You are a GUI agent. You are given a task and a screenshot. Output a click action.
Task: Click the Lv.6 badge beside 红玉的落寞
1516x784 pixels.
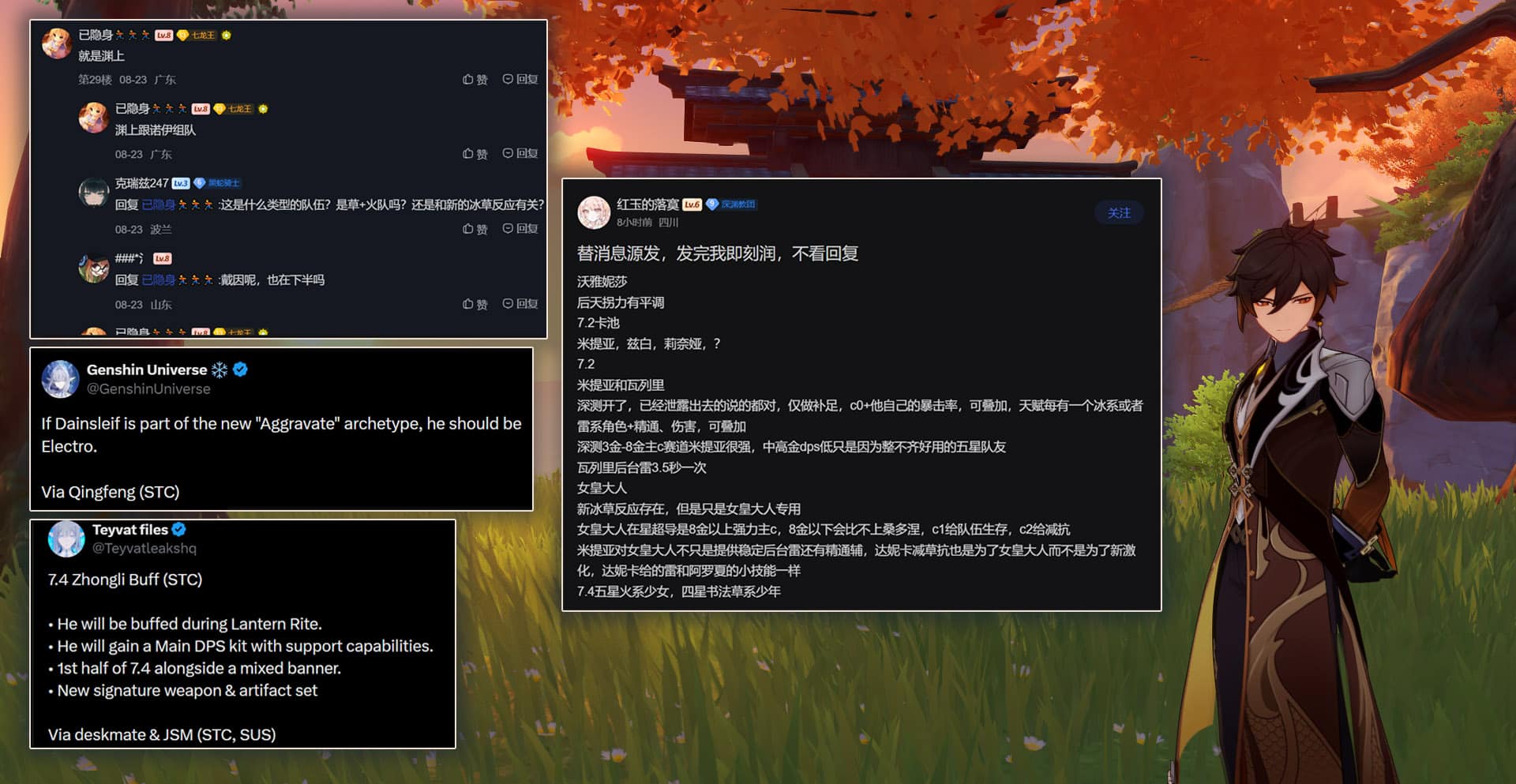coord(692,204)
